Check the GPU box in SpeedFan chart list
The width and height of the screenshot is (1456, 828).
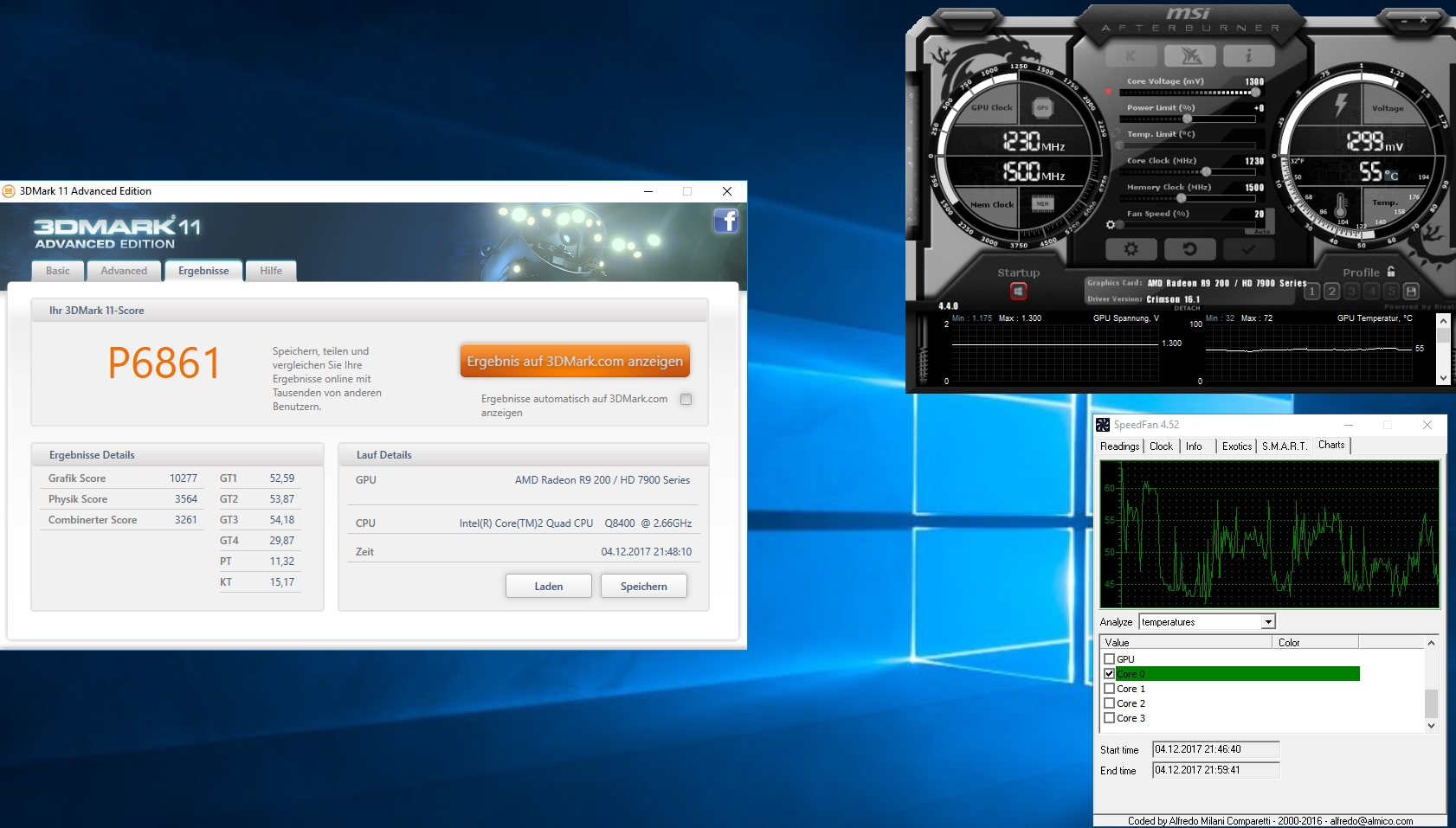pyautogui.click(x=1110, y=659)
